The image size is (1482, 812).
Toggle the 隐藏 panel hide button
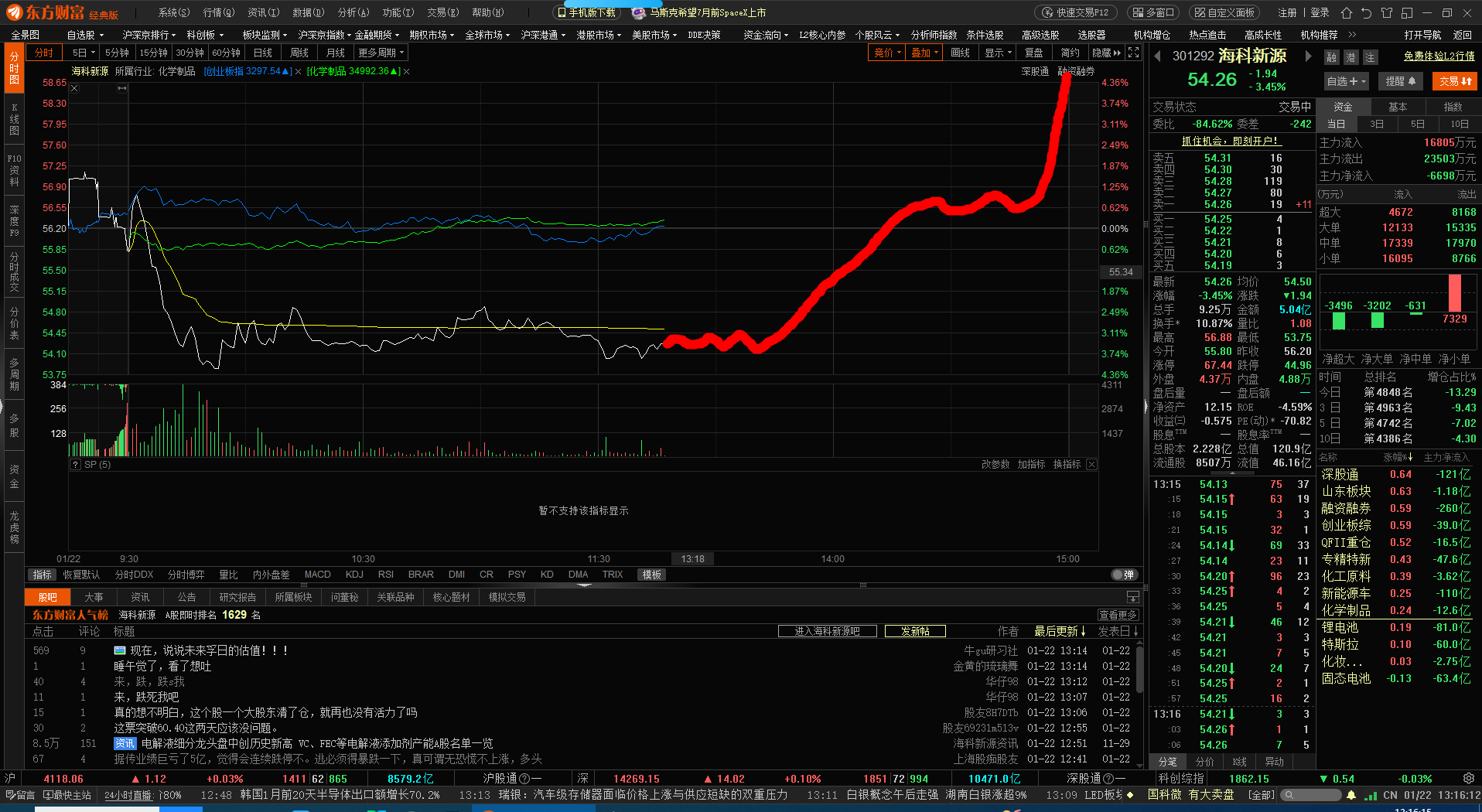pyautogui.click(x=1106, y=53)
